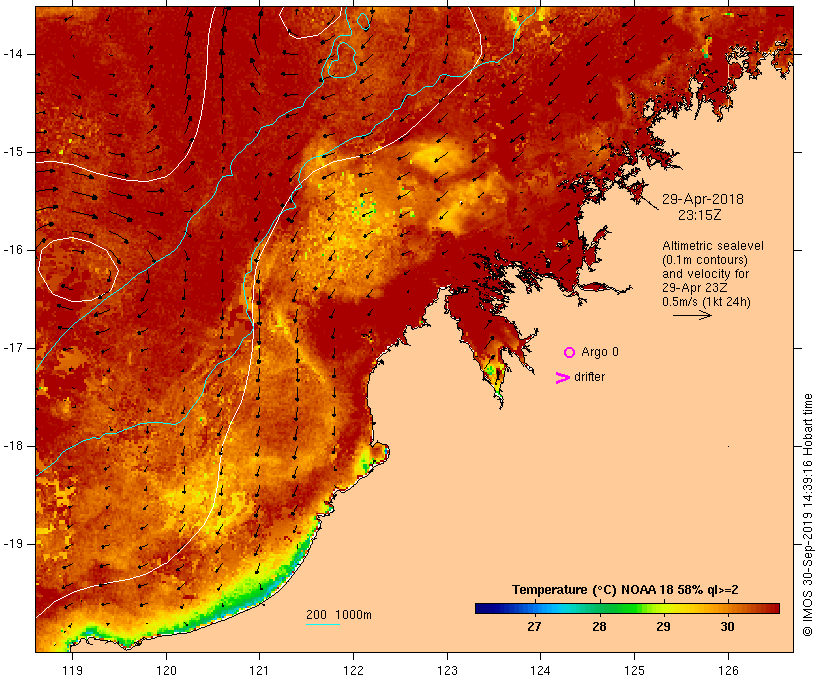Click the magenta drifter arrow symbol

(x=562, y=378)
